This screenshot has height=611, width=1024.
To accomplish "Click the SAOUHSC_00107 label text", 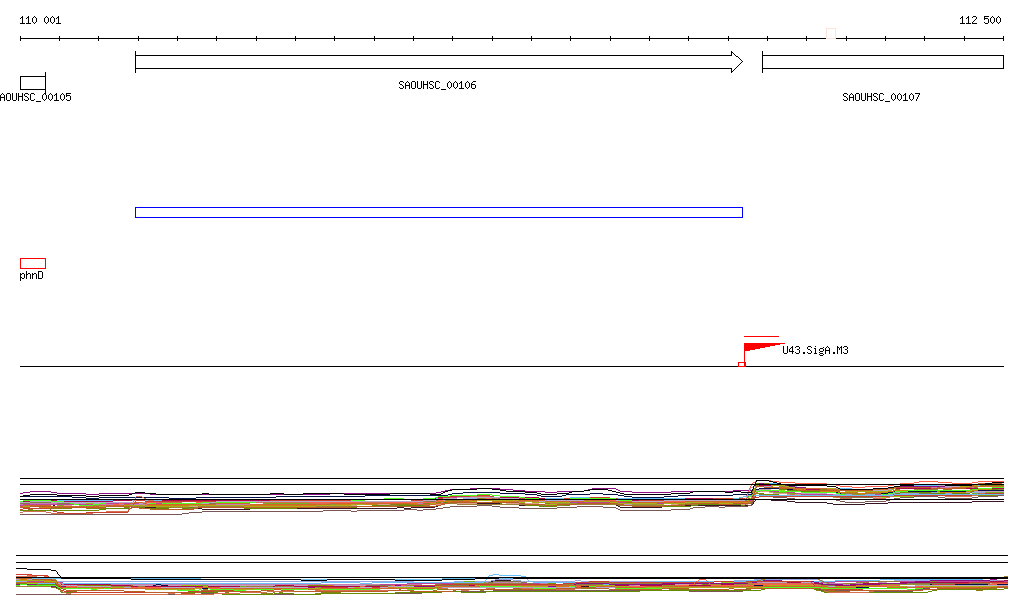I will 881,97.
